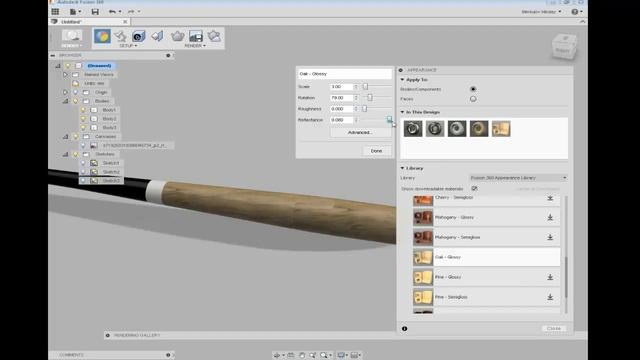The height and width of the screenshot is (360, 640).
Task: Click the Scale slider handle
Action: [x=365, y=87]
